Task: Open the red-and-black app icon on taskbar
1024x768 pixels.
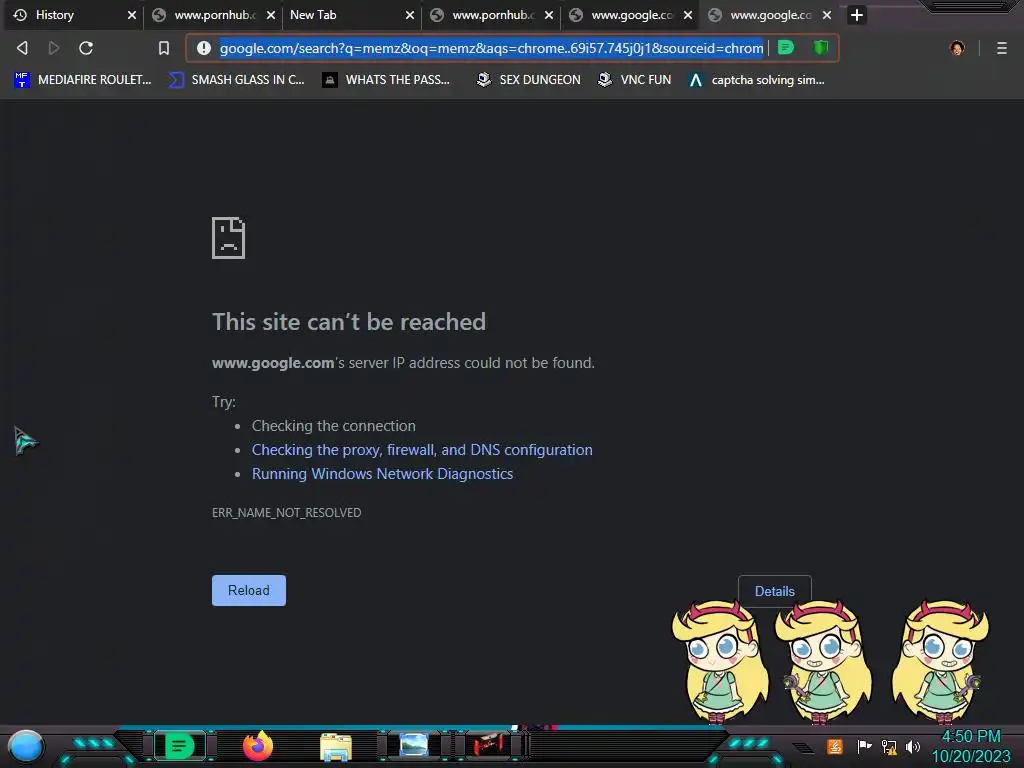Action: tap(489, 745)
